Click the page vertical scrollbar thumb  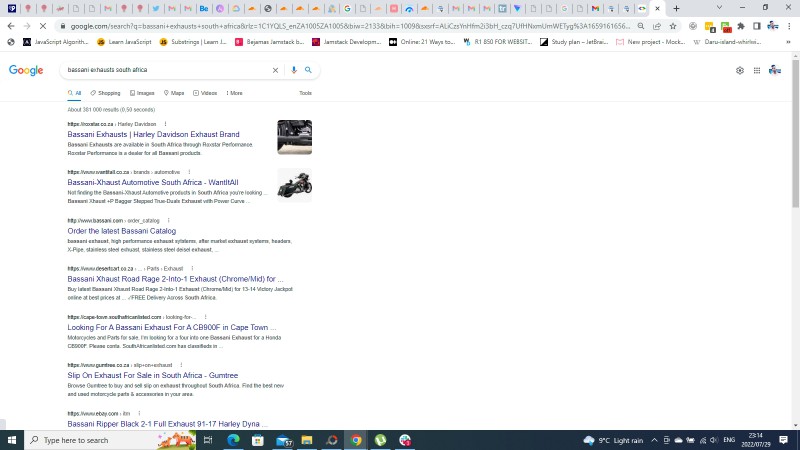pos(795,134)
